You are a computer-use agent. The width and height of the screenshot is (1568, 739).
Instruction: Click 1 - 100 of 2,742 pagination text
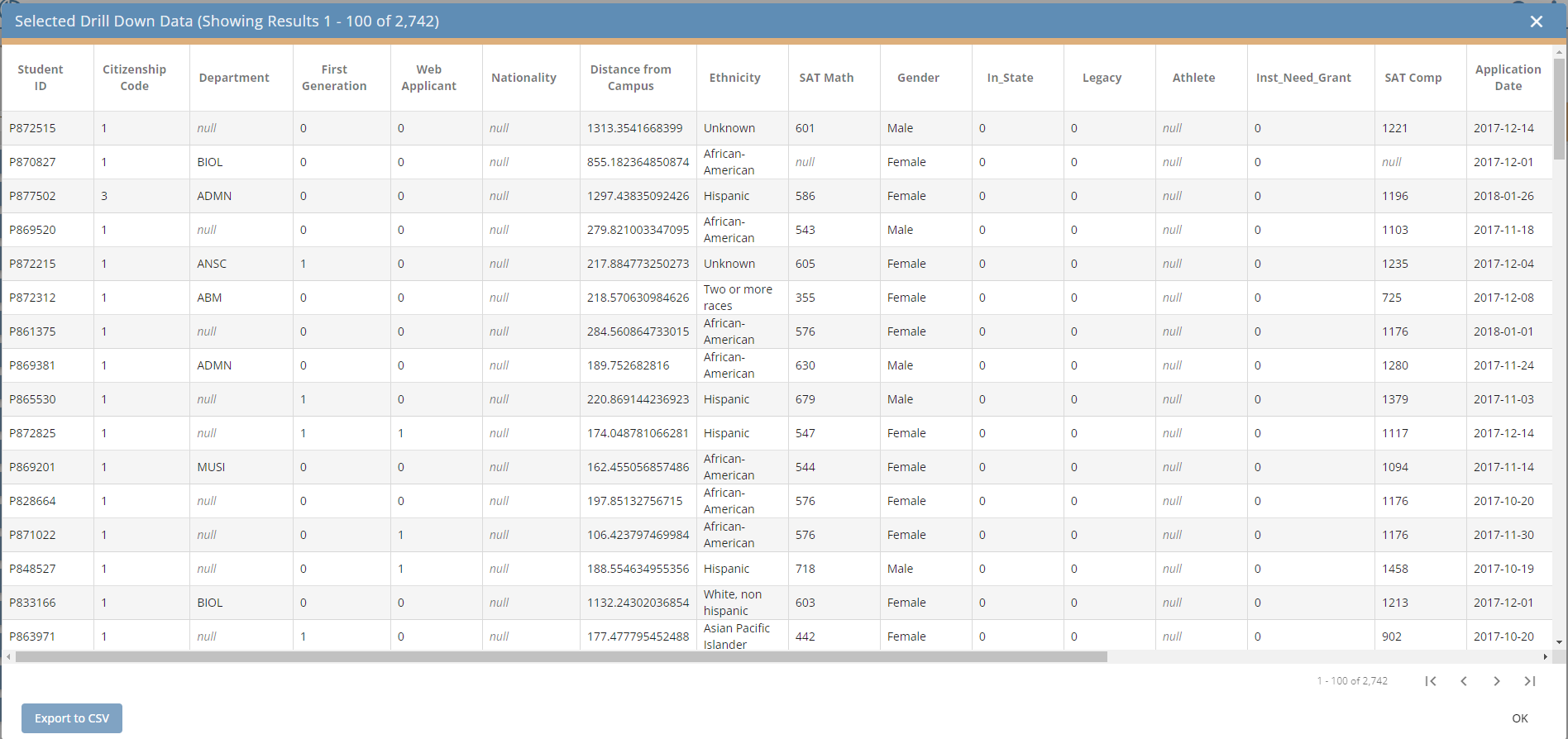pos(1352,681)
